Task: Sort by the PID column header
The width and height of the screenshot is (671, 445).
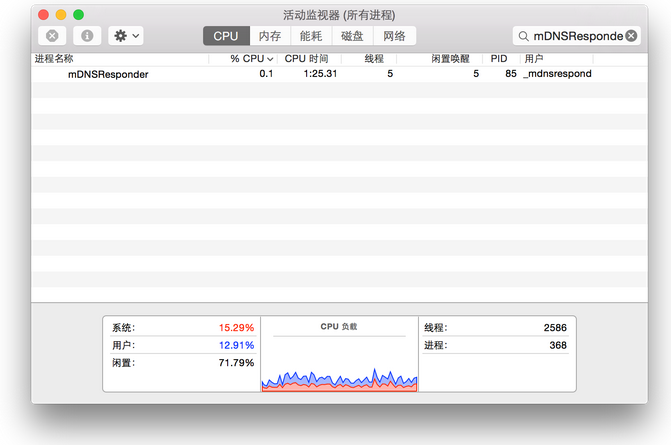Action: (x=499, y=59)
